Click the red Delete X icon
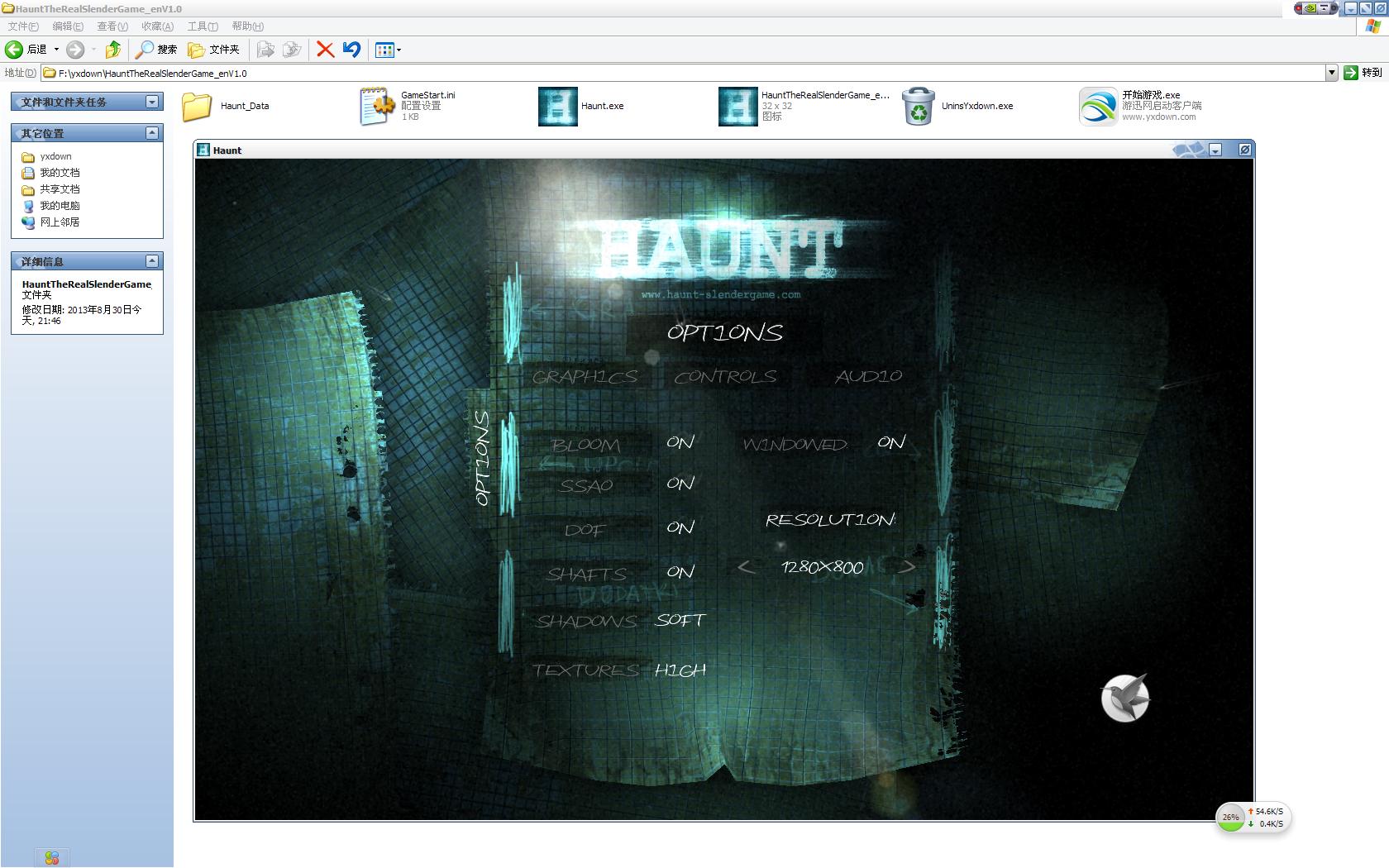1389x868 pixels. 326,50
